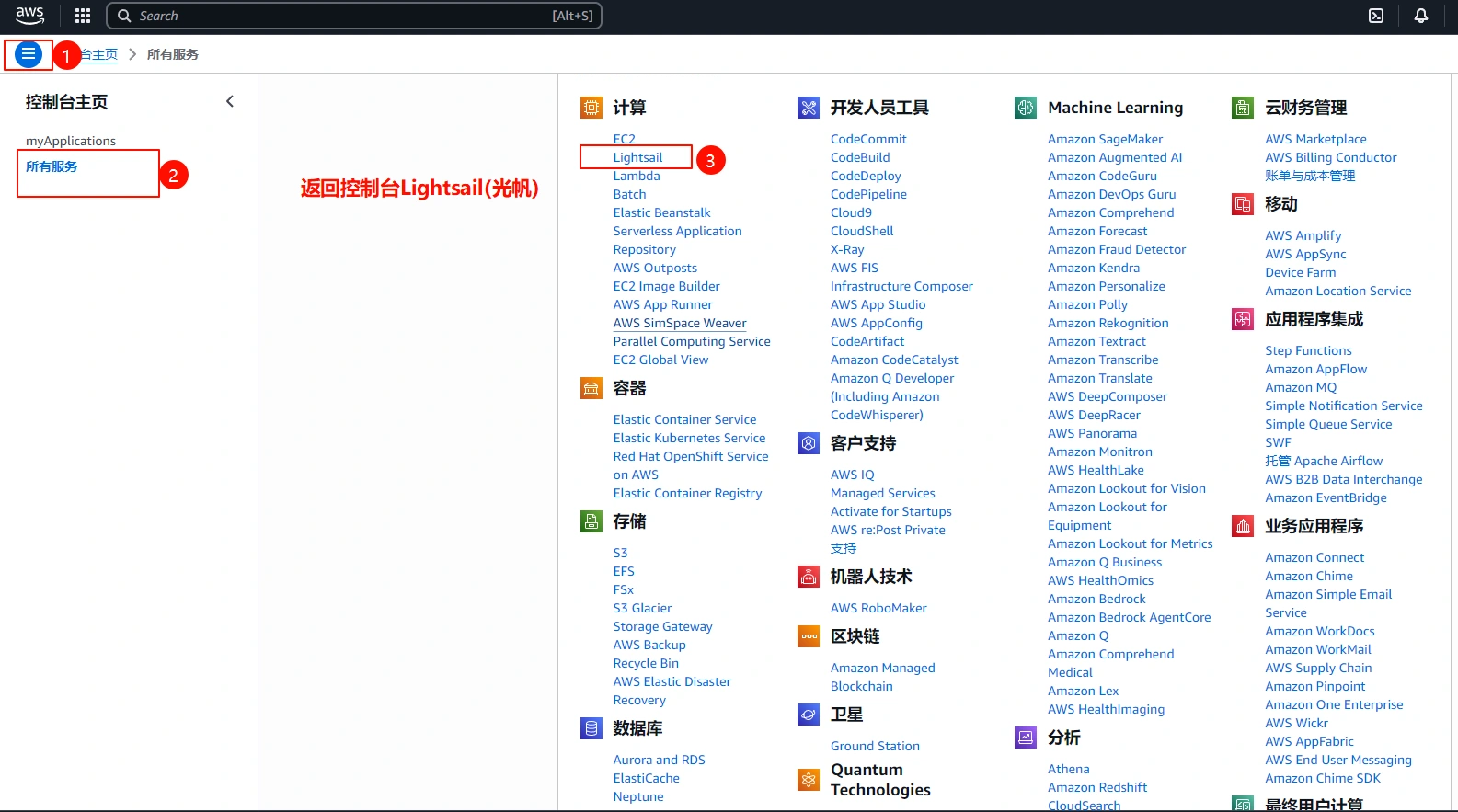
Task: Click the 计算 compute category icon
Action: click(591, 108)
